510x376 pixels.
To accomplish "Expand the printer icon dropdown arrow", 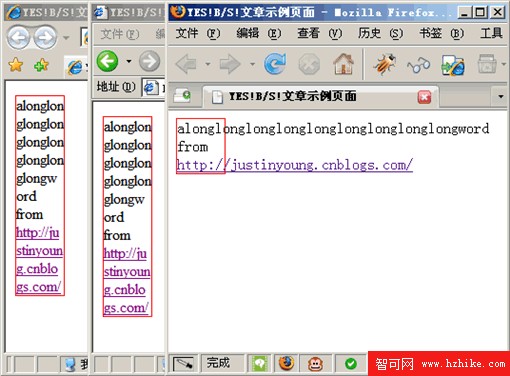I will pyautogui.click(x=504, y=64).
